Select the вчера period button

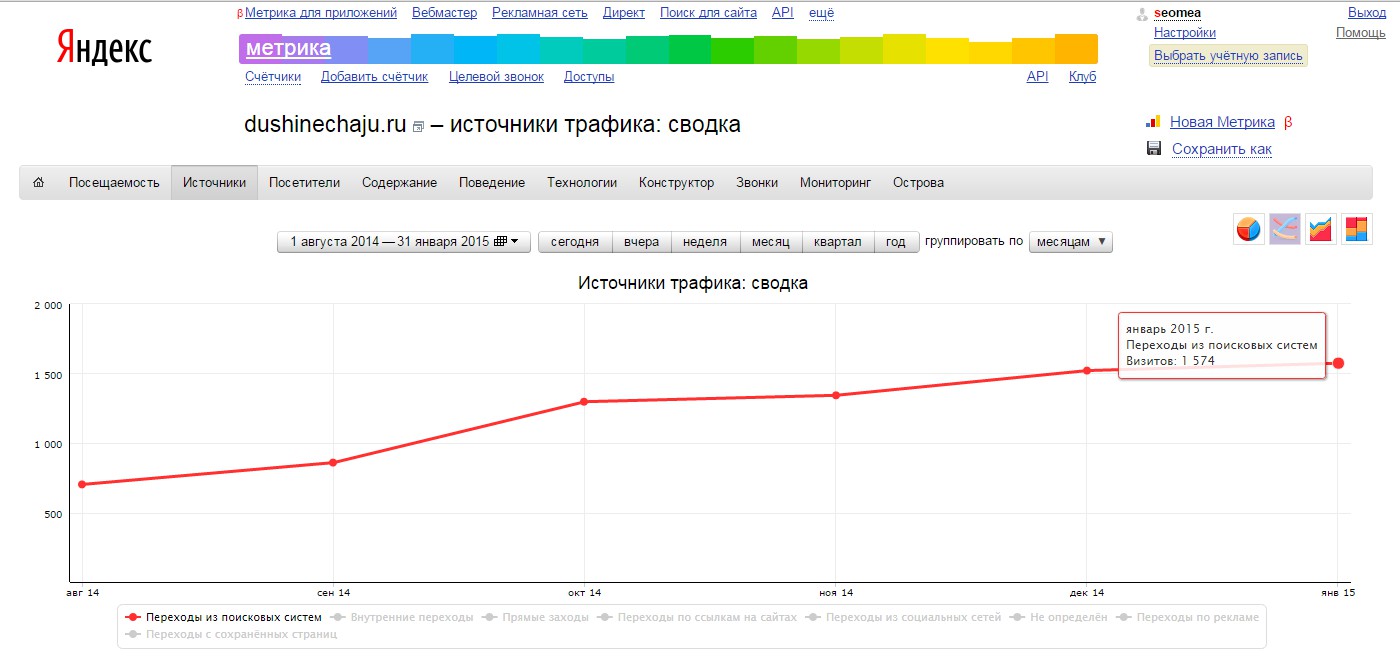642,242
